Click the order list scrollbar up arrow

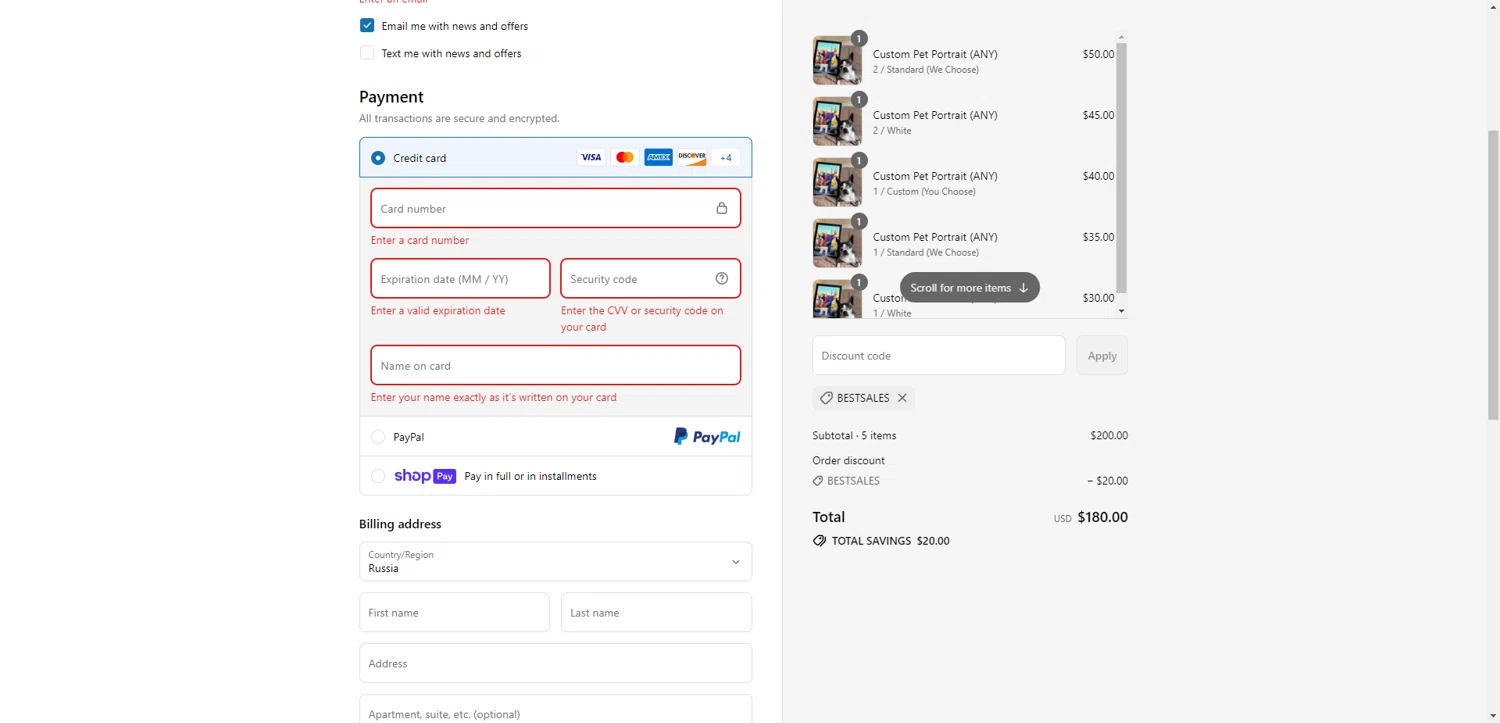point(1121,37)
